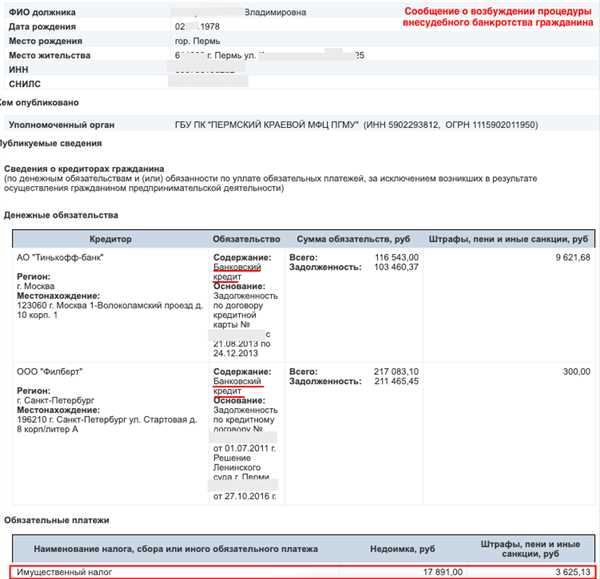The width and height of the screenshot is (600, 579).
Task: Click the 'Место жительства' label
Action: [x=49, y=55]
